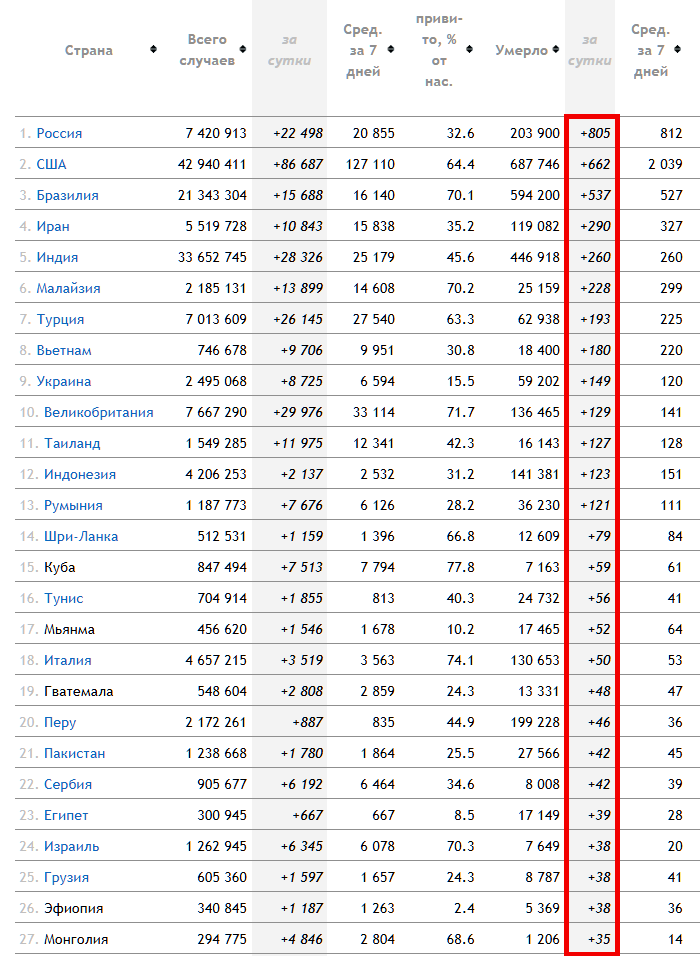Click the highlighted deaths за сутки header
Image resolution: width=700 pixels, height=956 pixels.
click(x=590, y=50)
